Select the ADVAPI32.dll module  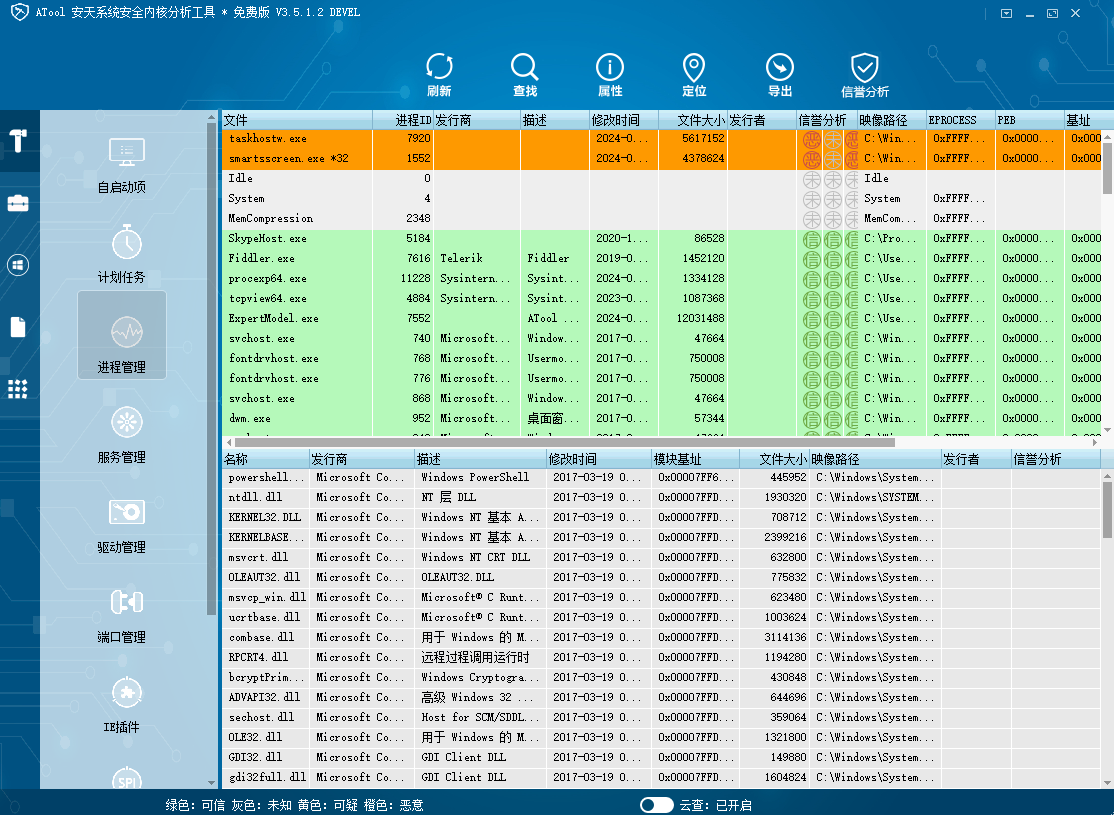(x=661, y=697)
